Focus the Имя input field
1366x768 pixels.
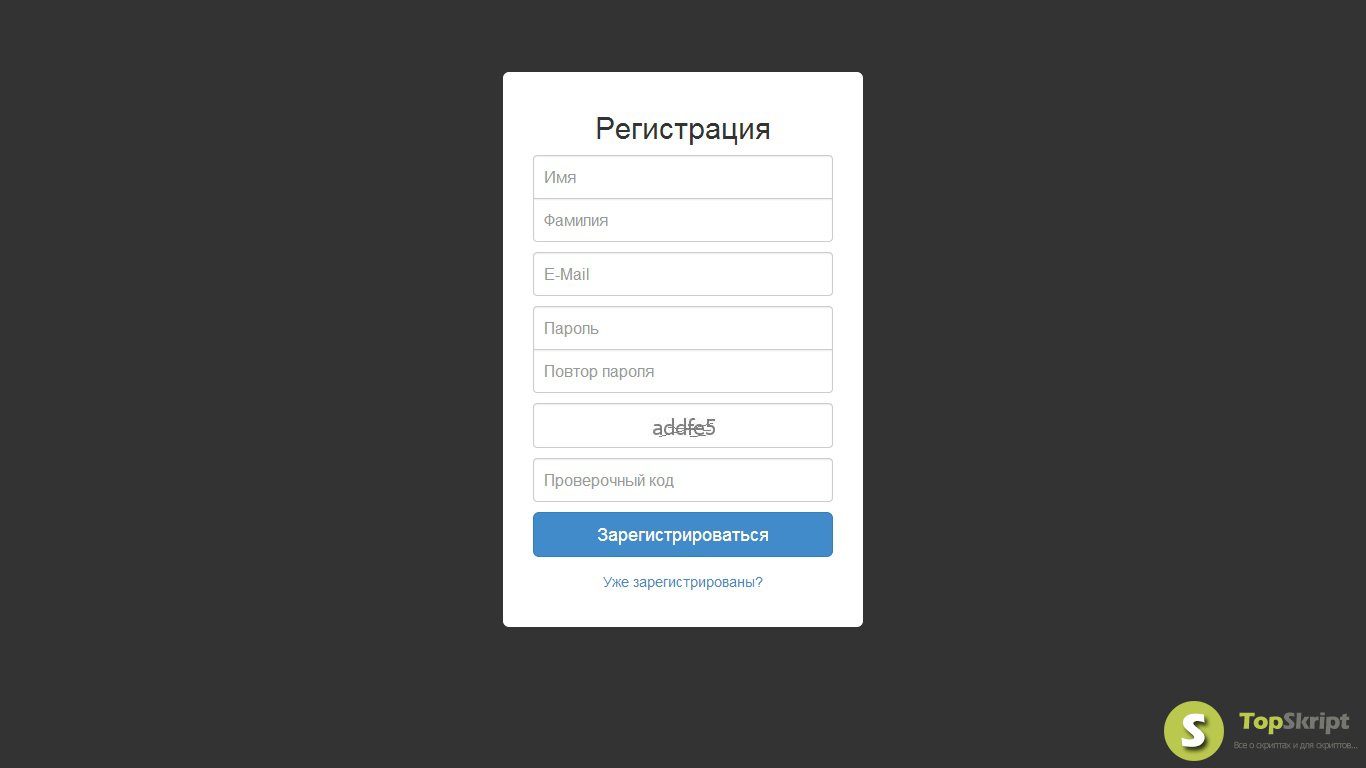683,177
